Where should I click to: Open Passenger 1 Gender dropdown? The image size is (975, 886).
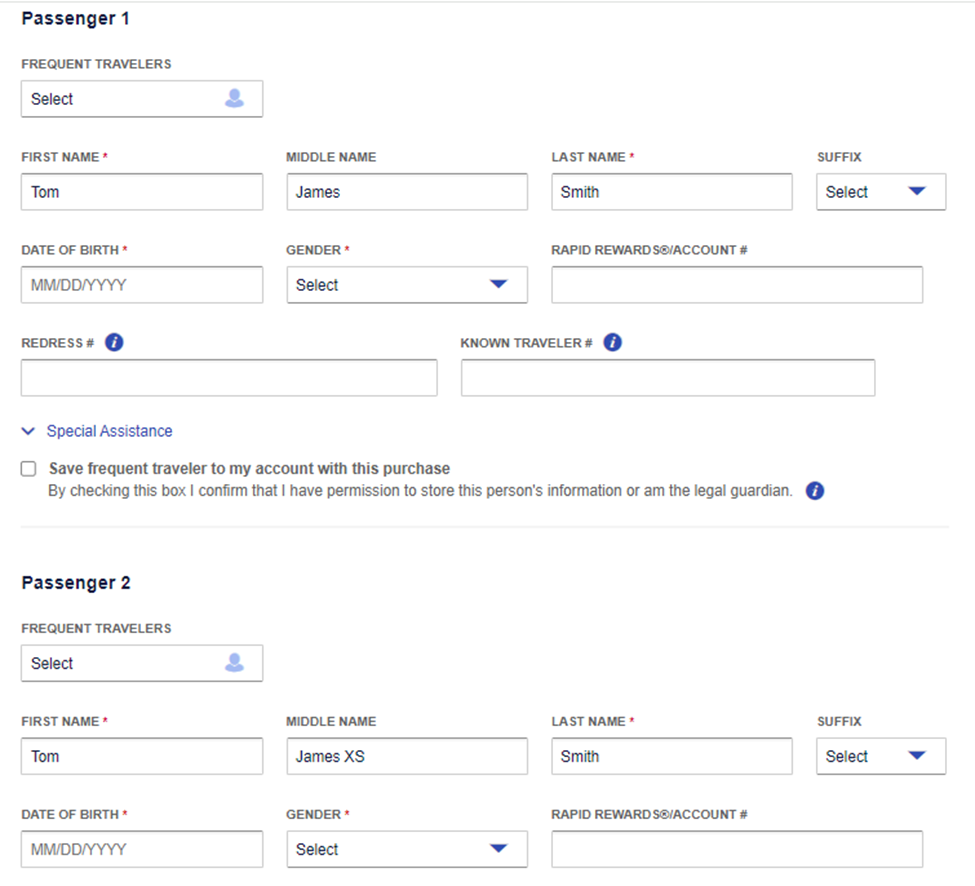click(x=406, y=285)
